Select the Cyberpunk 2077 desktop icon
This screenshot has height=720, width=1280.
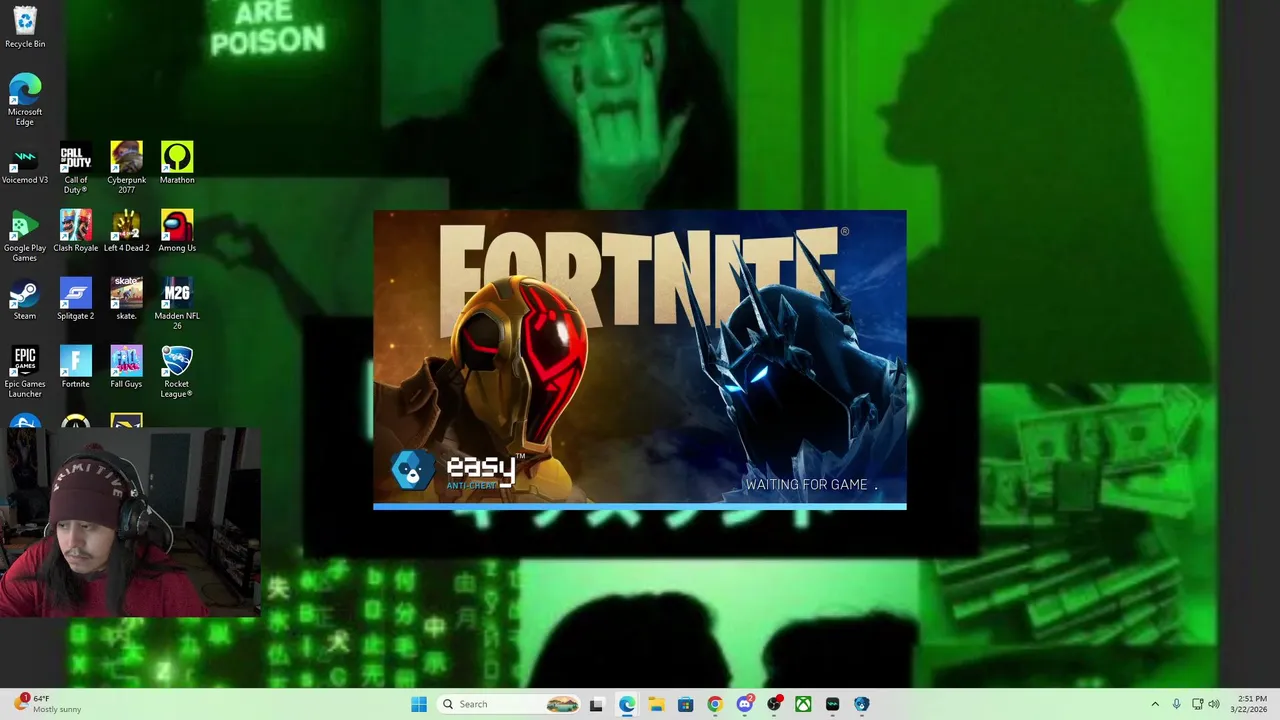click(x=127, y=168)
